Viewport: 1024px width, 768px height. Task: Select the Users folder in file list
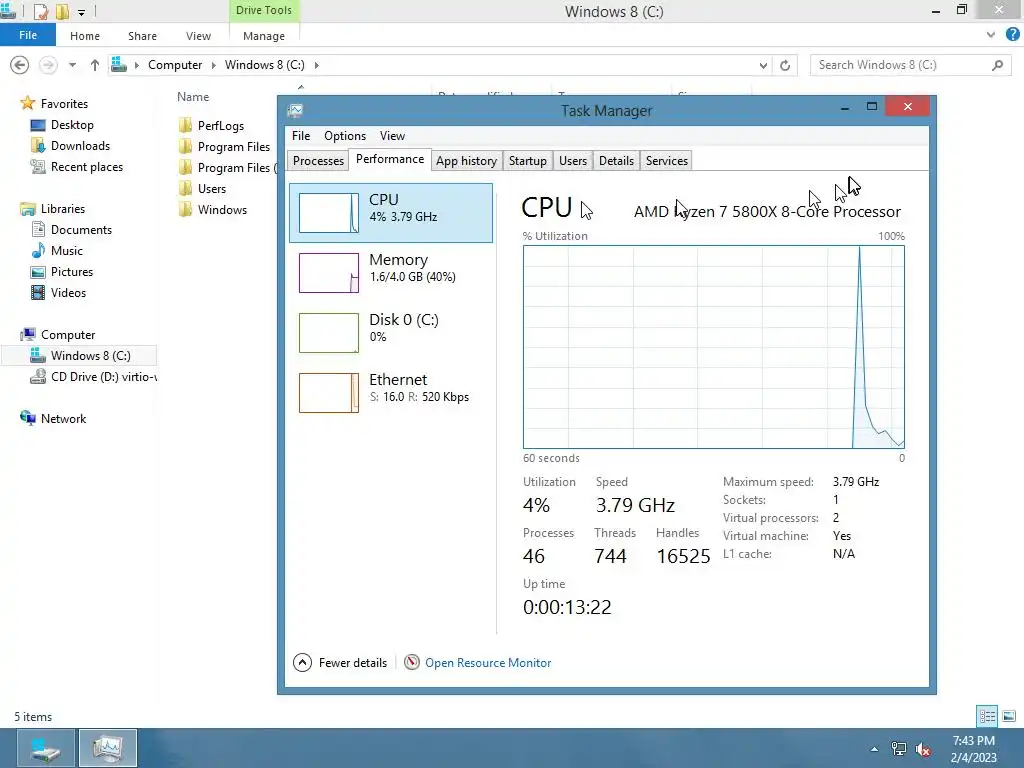click(x=211, y=189)
